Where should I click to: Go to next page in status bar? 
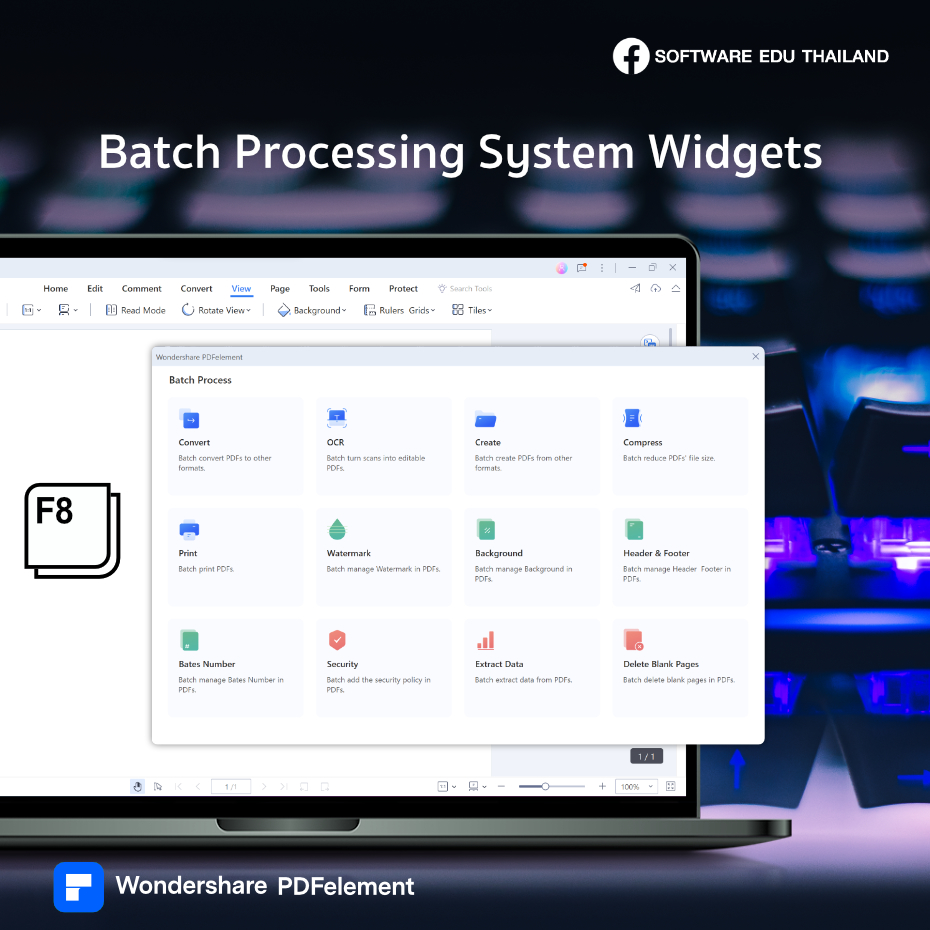click(x=264, y=786)
